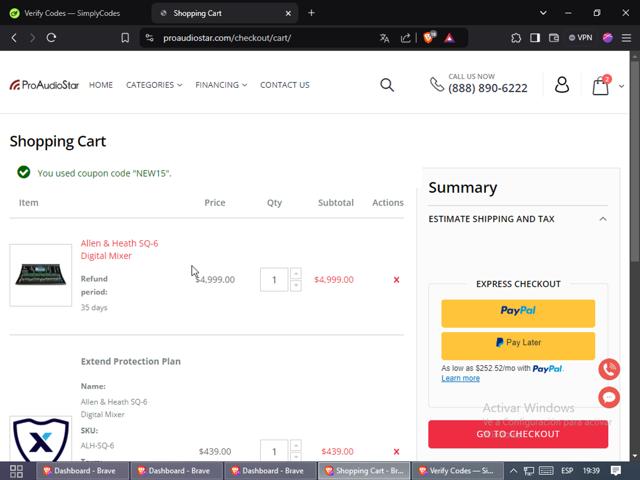Bookmark this page using the bookmark icon
This screenshot has height=480, width=640.
pos(125,38)
